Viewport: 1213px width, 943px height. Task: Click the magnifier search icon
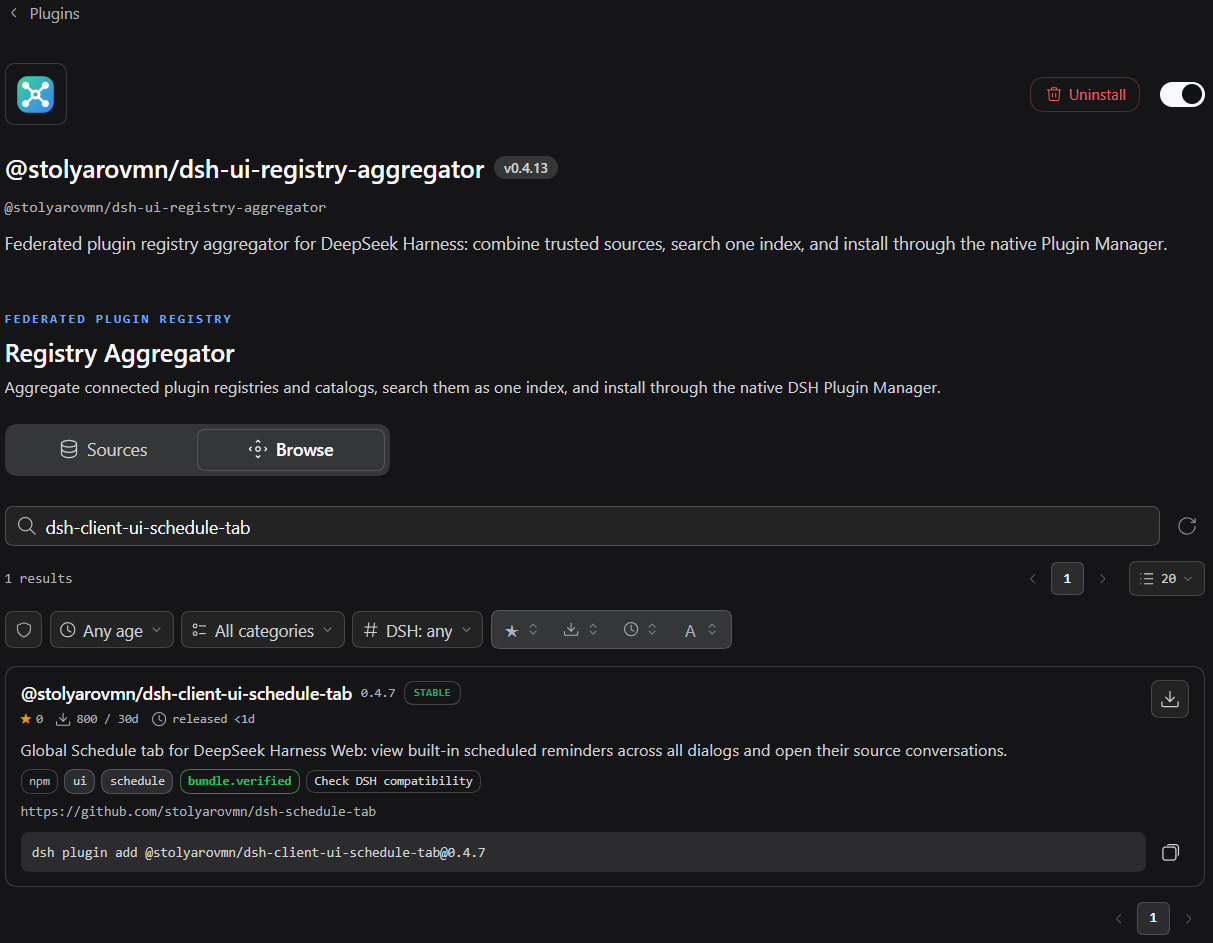[27, 526]
